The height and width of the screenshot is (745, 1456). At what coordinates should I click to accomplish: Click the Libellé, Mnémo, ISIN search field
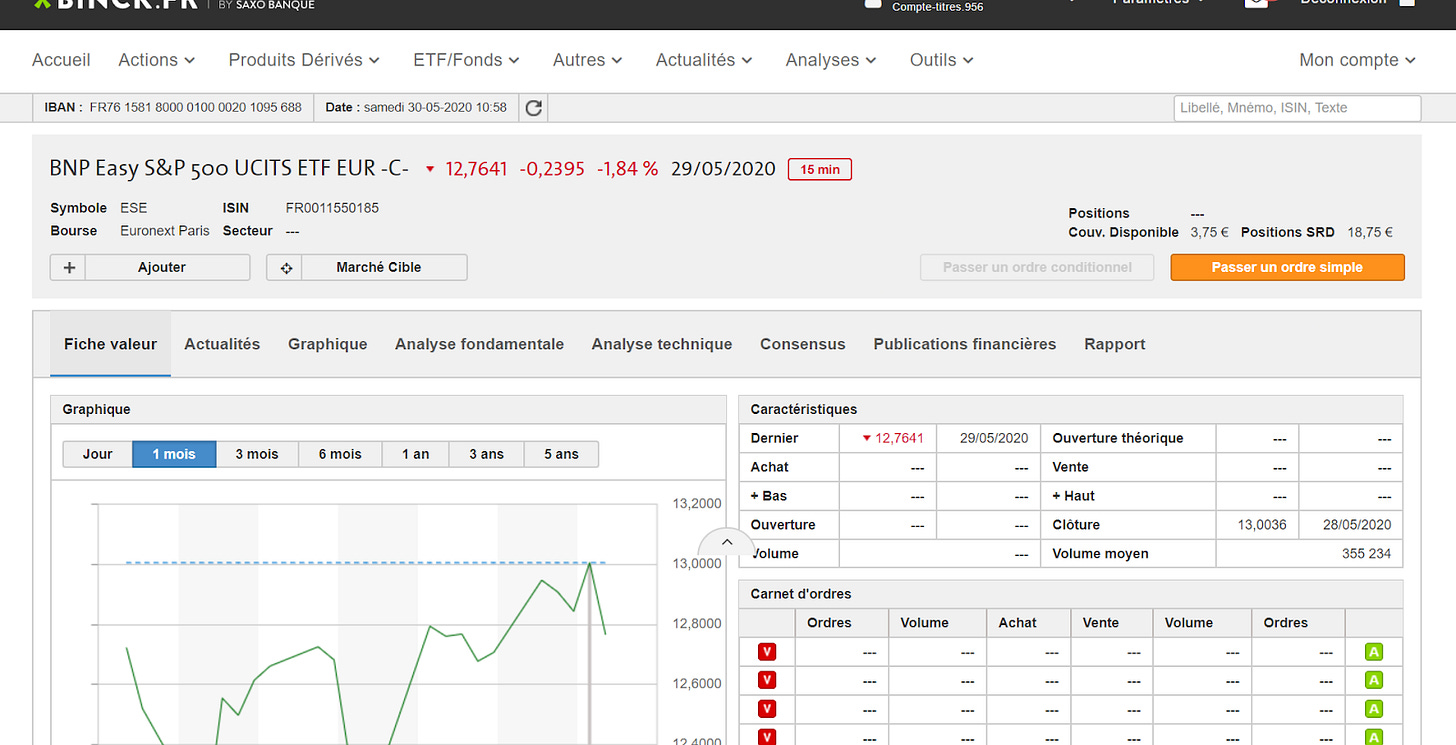coord(1297,108)
